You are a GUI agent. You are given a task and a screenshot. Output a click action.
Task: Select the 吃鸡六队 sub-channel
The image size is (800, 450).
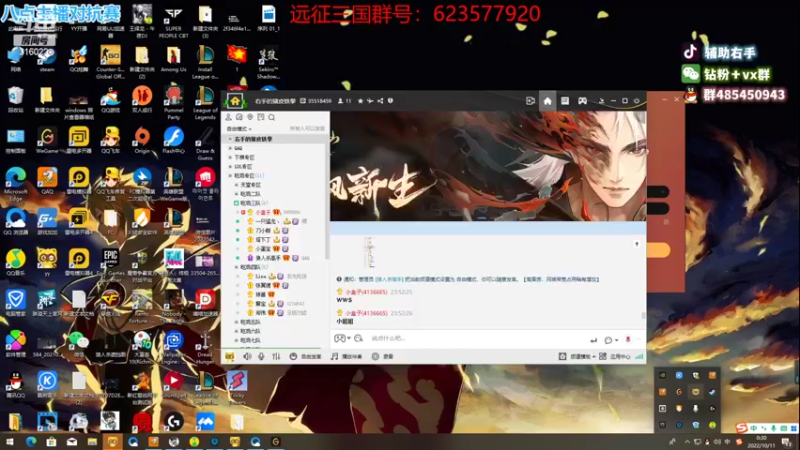click(251, 331)
